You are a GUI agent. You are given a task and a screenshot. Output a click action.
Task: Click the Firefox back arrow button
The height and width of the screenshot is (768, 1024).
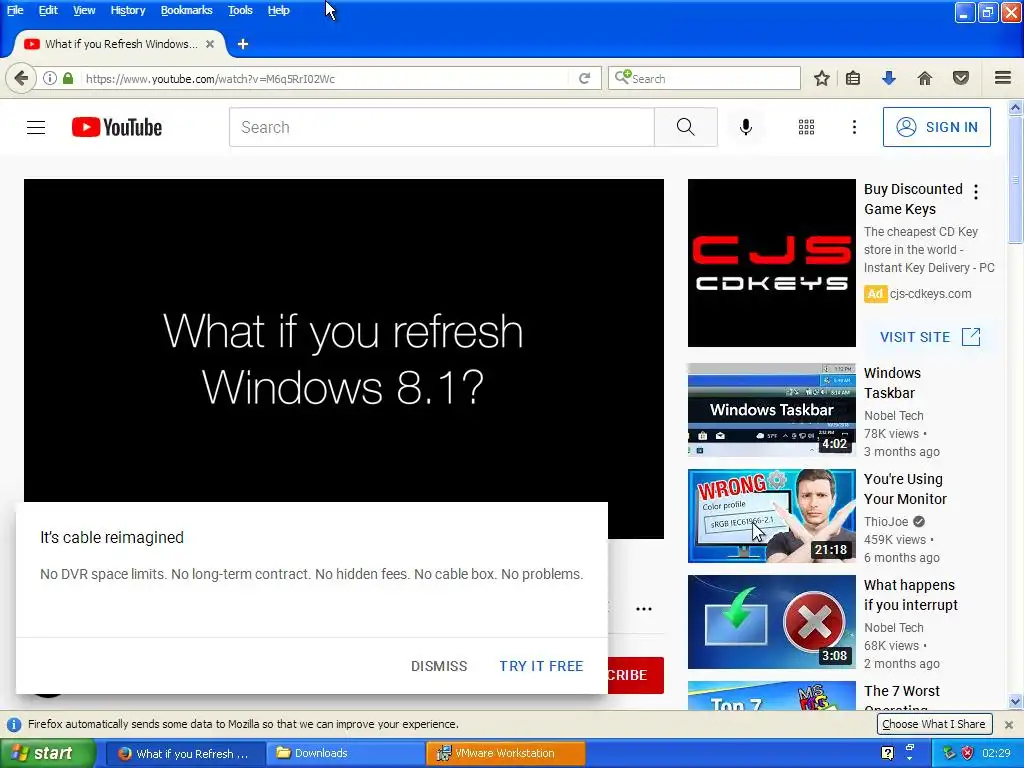[x=21, y=78]
